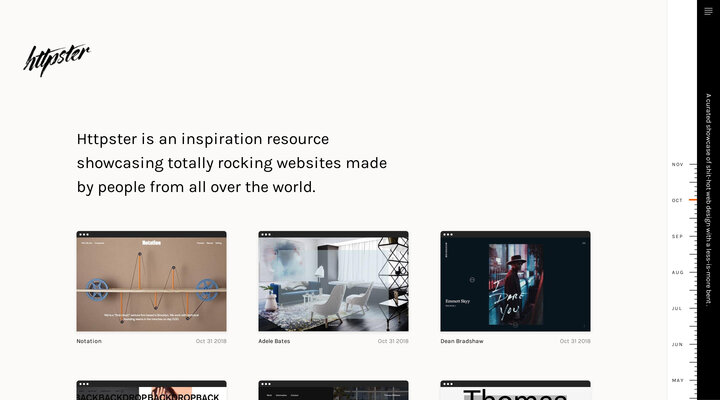Jump to AUG on the timeline
The width and height of the screenshot is (720, 400).
pyautogui.click(x=678, y=272)
